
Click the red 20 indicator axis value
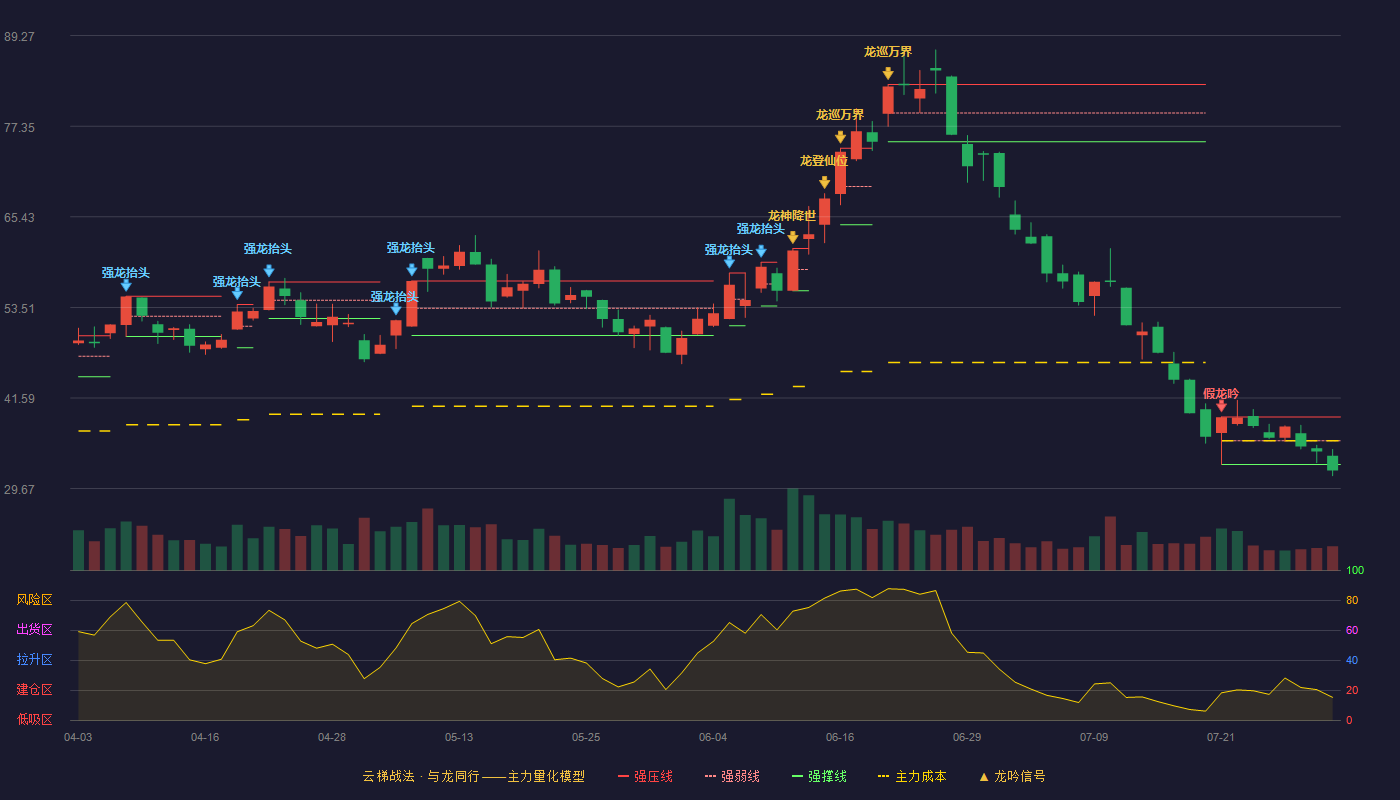tap(1352, 690)
